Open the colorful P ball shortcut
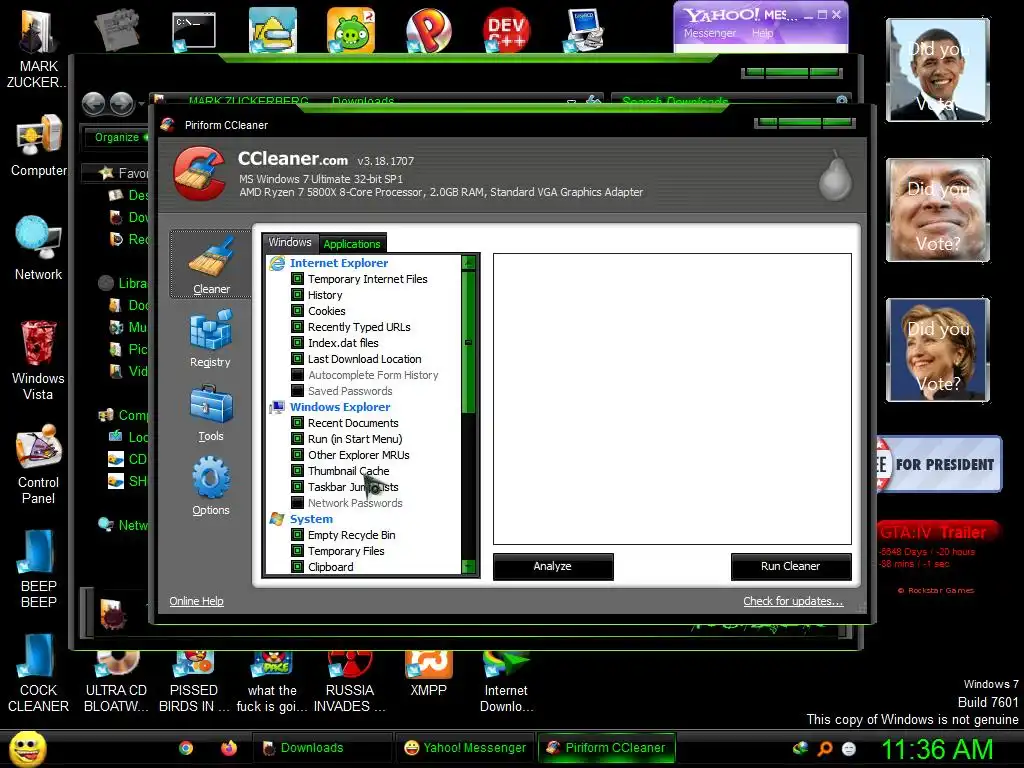Image resolution: width=1024 pixels, height=768 pixels. point(428,30)
